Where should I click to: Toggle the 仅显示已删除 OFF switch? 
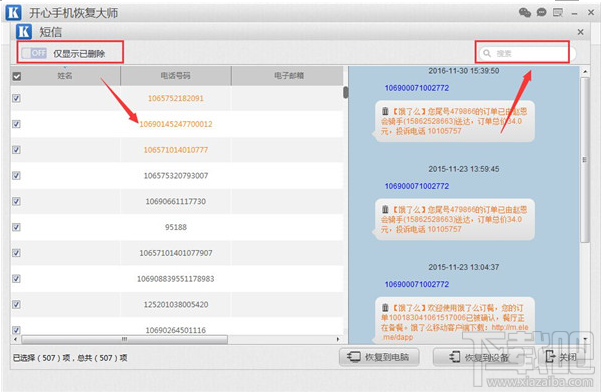34,53
